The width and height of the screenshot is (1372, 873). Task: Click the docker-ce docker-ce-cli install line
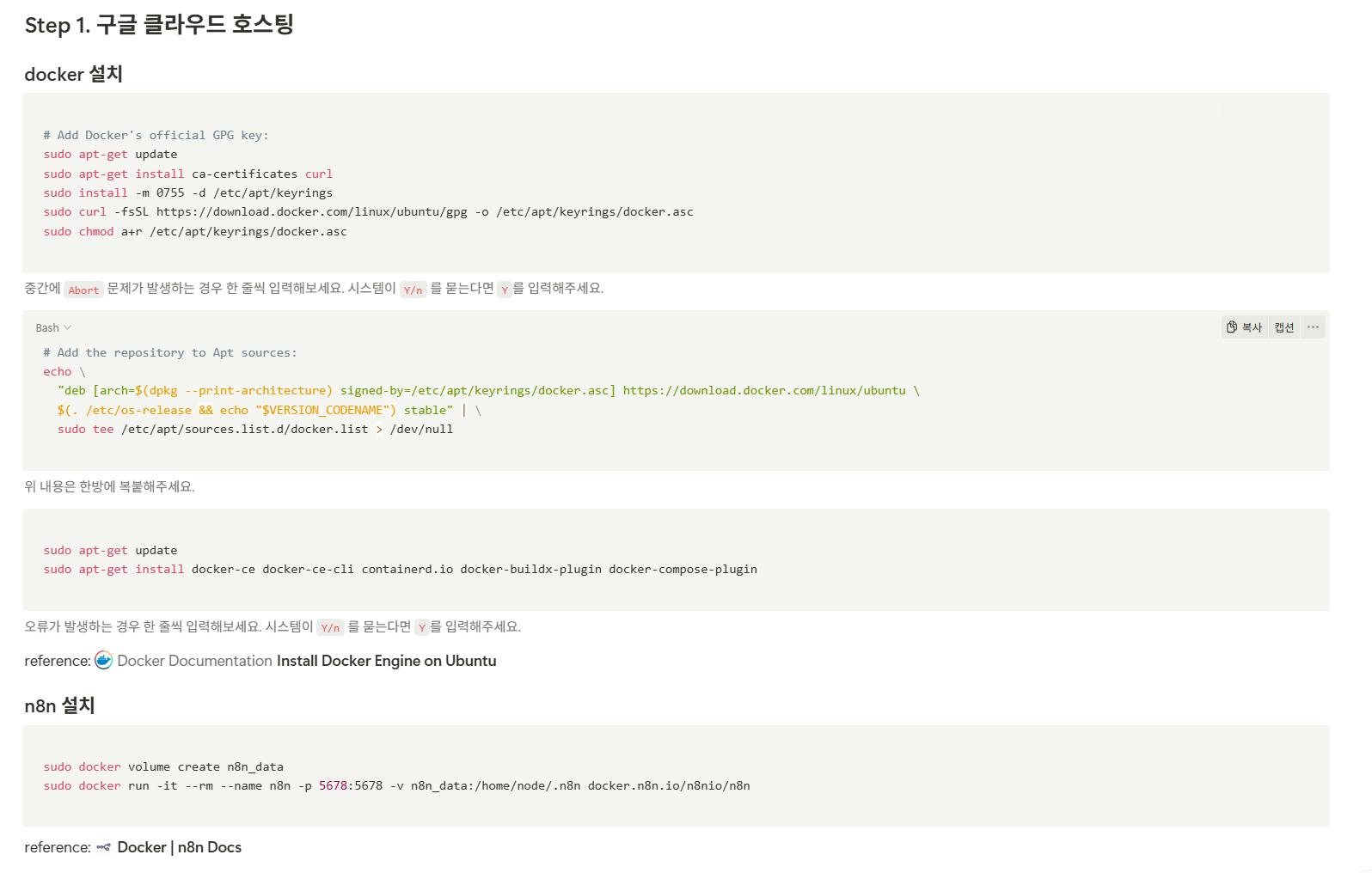pyautogui.click(x=400, y=569)
